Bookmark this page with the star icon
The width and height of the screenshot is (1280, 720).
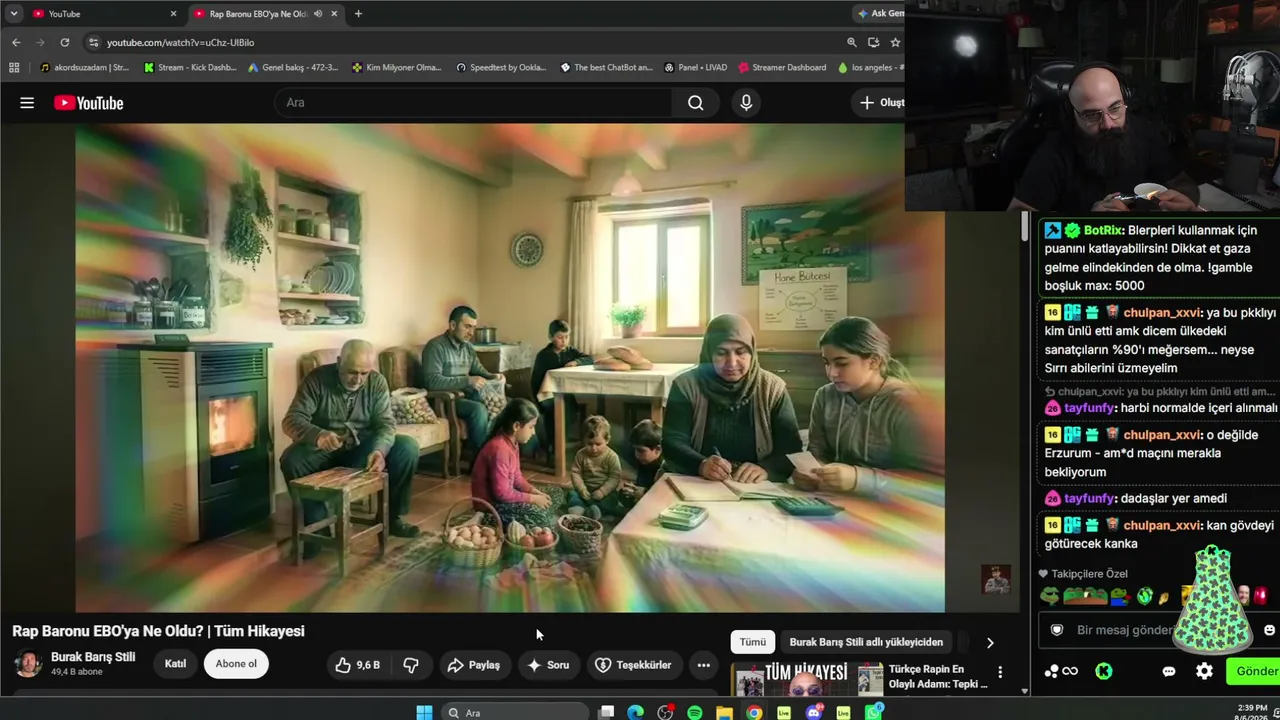(895, 43)
